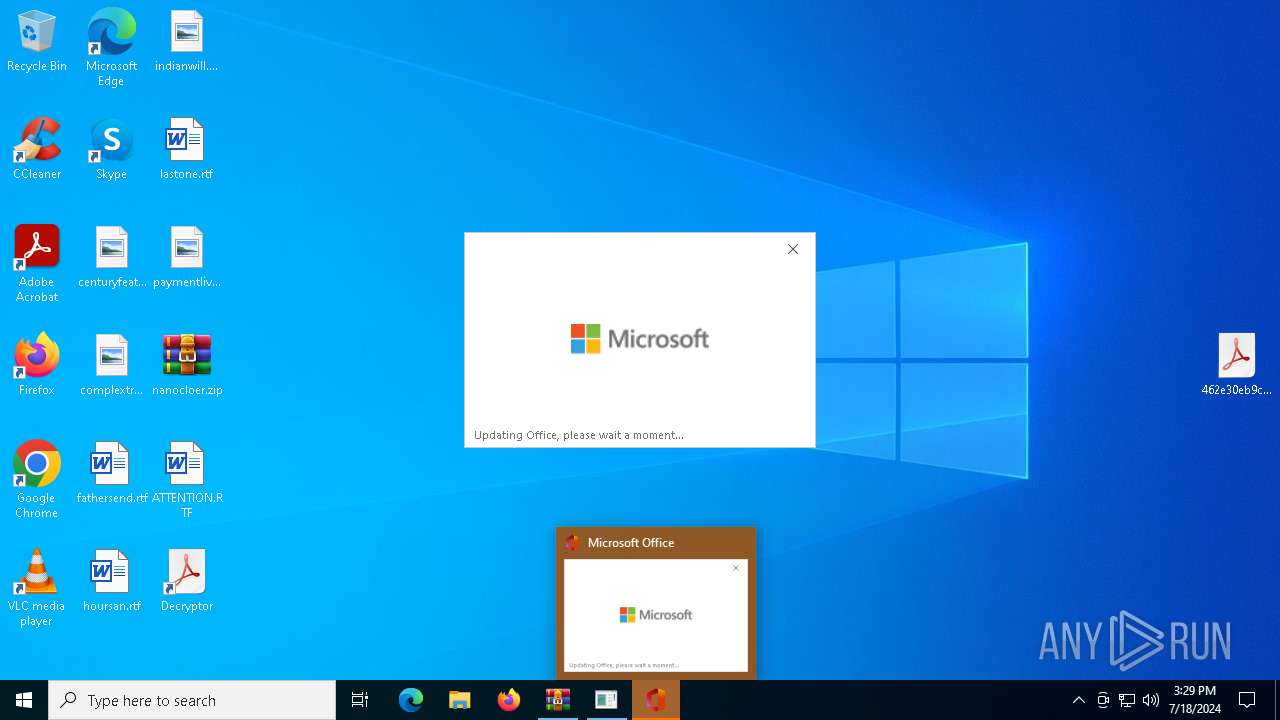This screenshot has height=720, width=1280.
Task: Click the Microsoft Office taskbar button
Action: click(656, 700)
